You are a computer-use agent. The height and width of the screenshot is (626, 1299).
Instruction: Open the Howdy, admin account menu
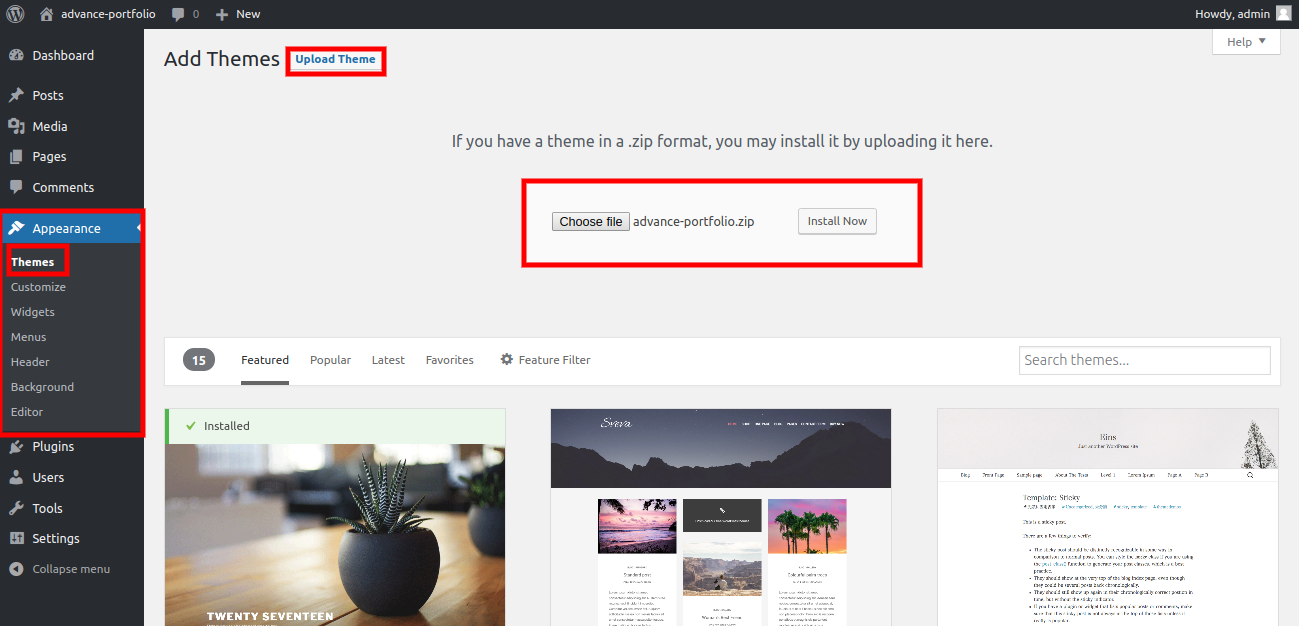coord(1243,14)
